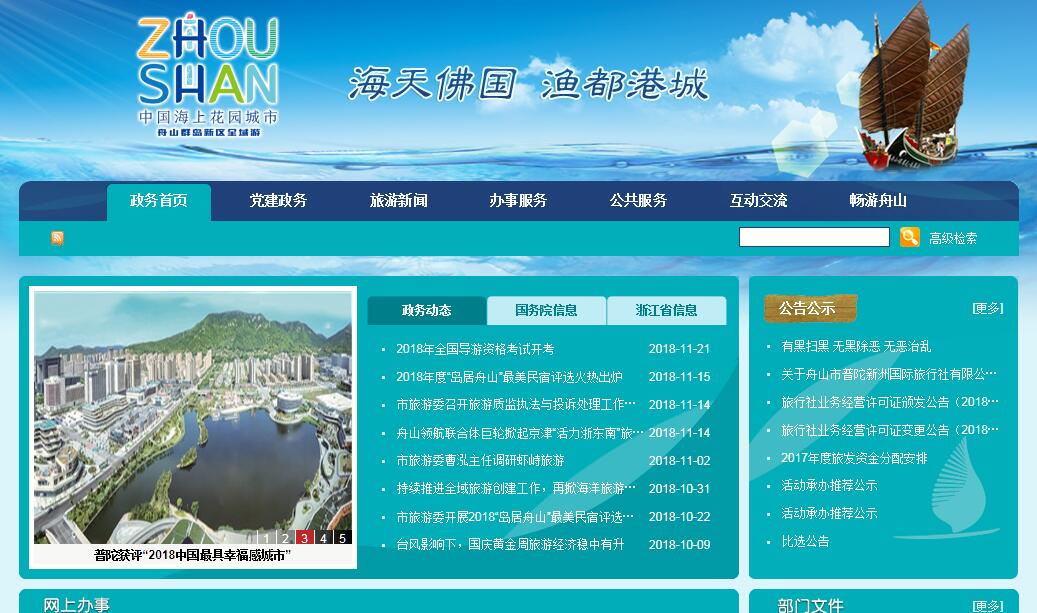Open 有黑扫黑 无黑除恶 无恶治乱 announcement

point(855,346)
